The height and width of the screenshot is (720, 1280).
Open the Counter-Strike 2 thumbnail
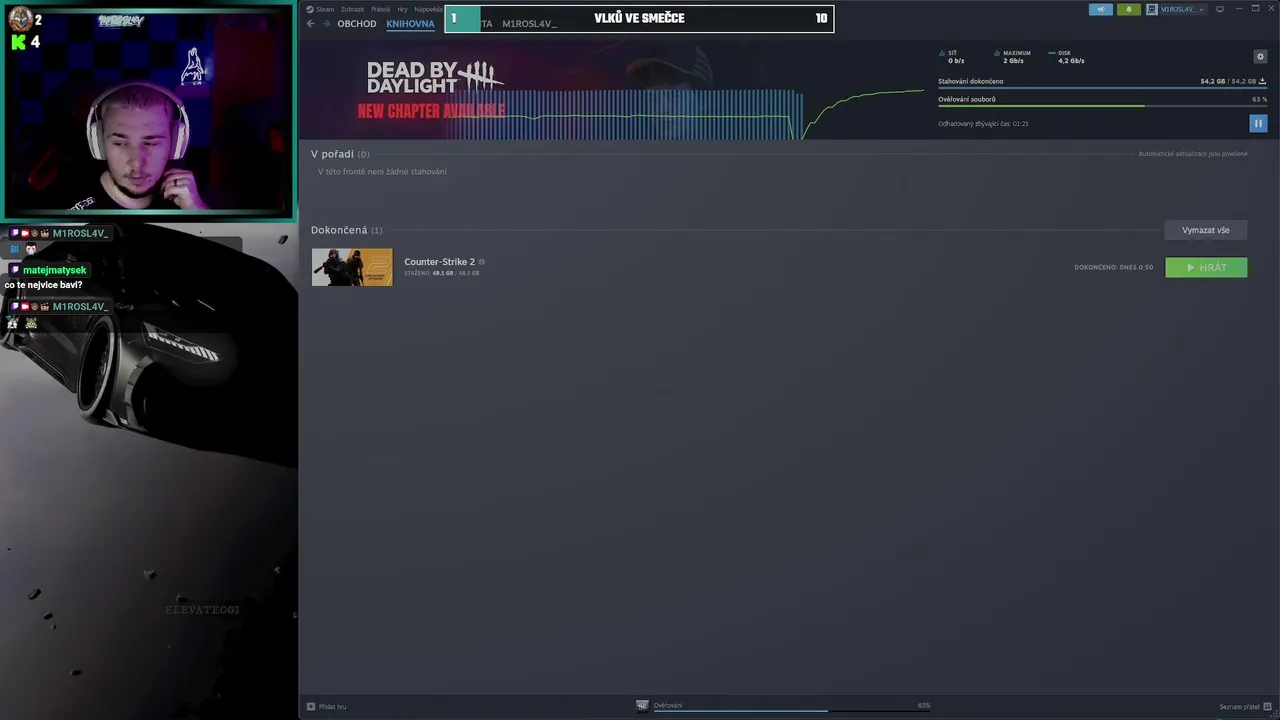pyautogui.click(x=352, y=267)
